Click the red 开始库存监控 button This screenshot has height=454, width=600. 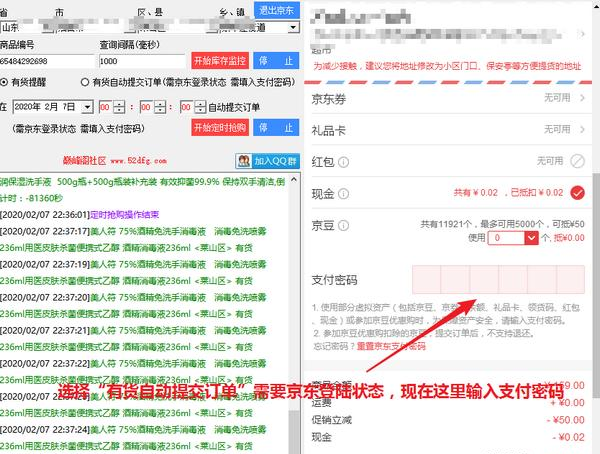(220, 61)
